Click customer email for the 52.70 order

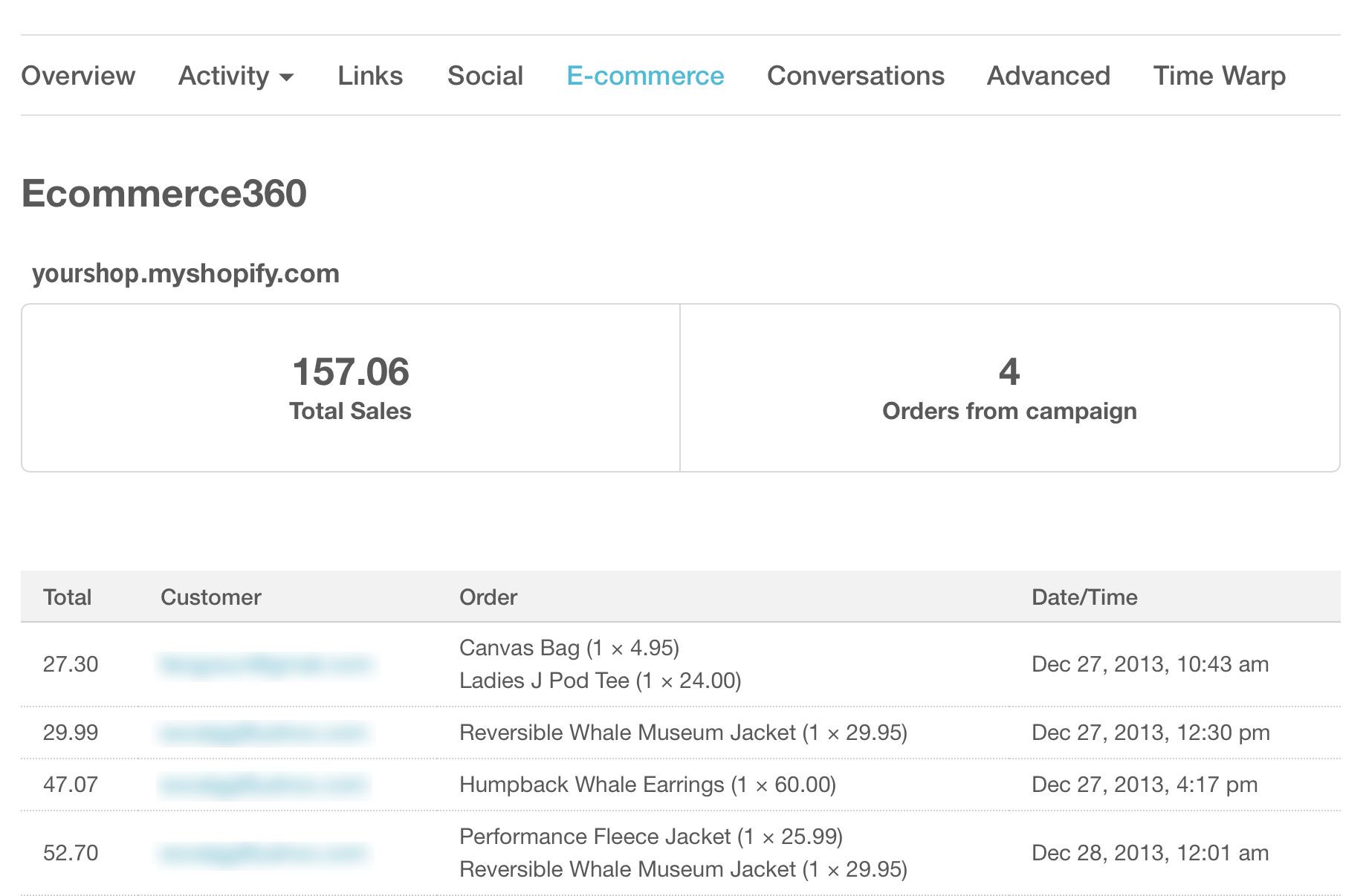coord(263,853)
